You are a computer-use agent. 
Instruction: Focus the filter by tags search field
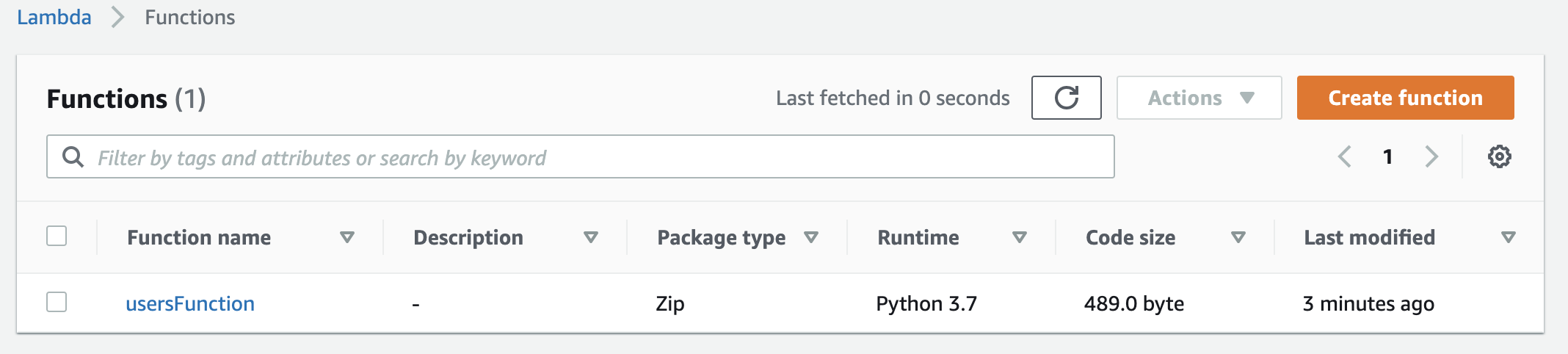click(x=580, y=156)
